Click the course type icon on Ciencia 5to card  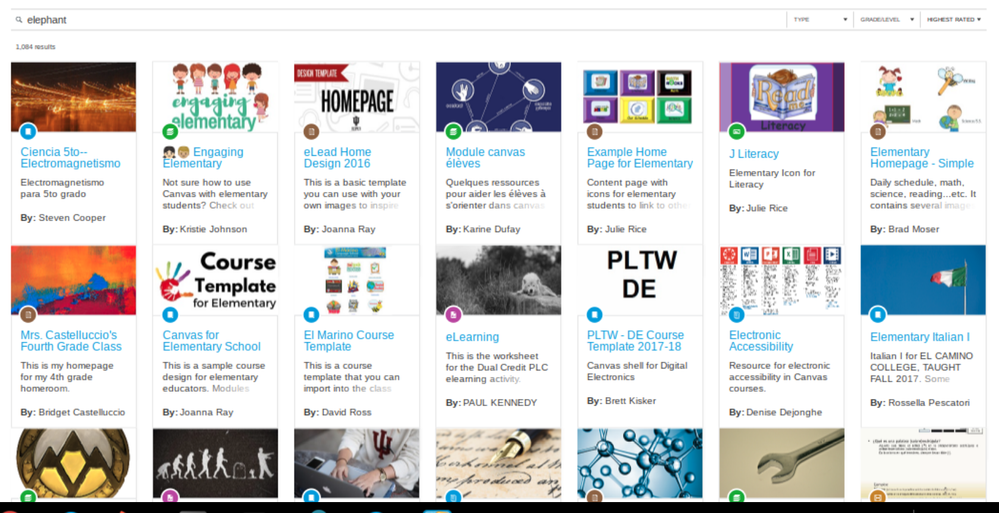(x=28, y=132)
